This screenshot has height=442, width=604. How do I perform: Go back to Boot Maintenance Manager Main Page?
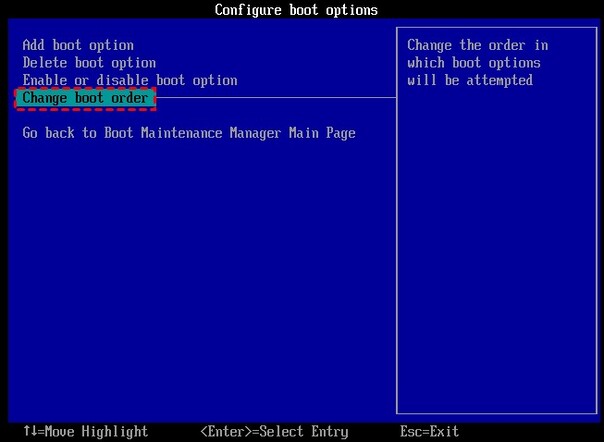point(189,133)
